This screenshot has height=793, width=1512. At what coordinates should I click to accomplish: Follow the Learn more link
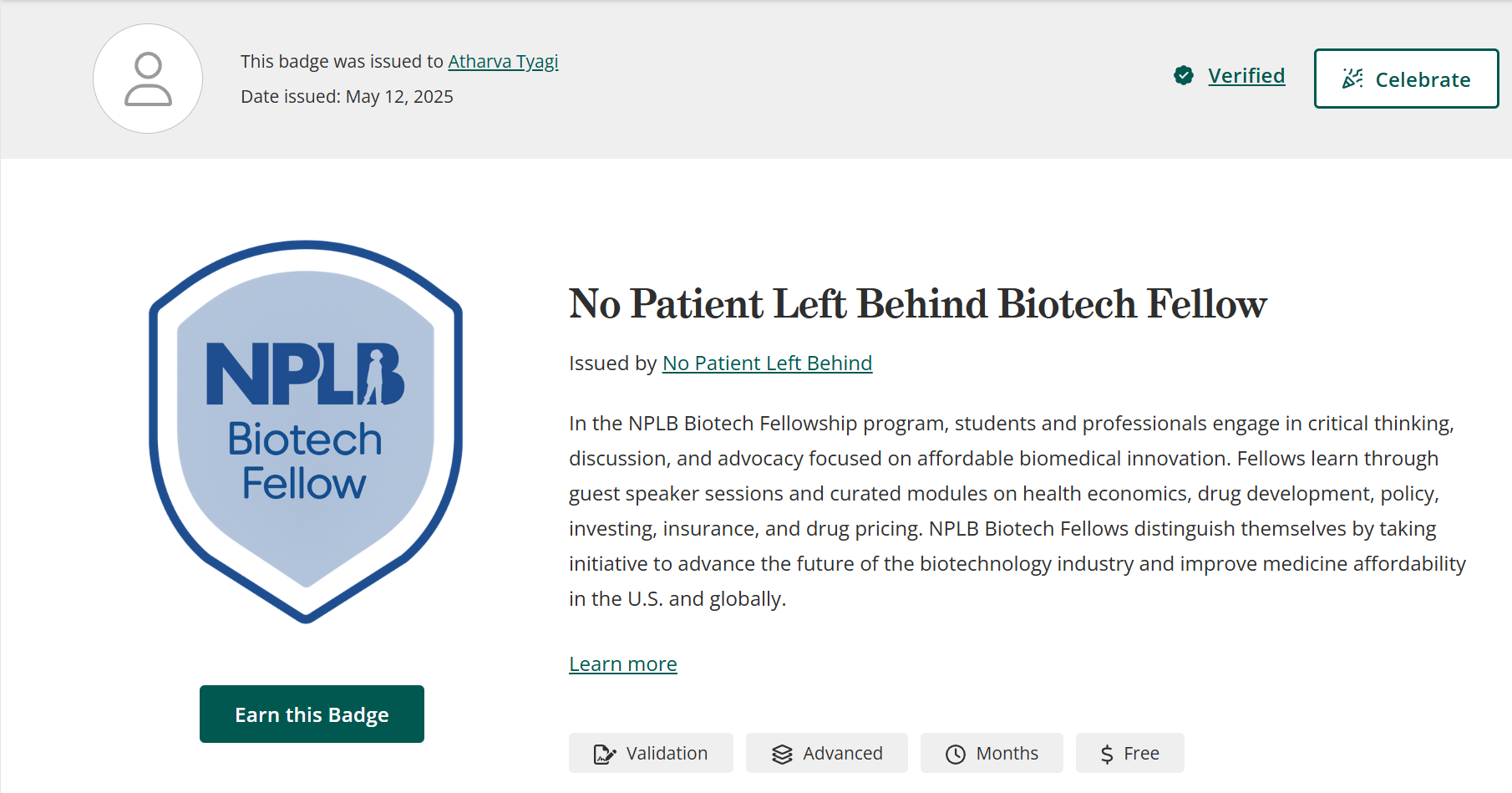(623, 664)
